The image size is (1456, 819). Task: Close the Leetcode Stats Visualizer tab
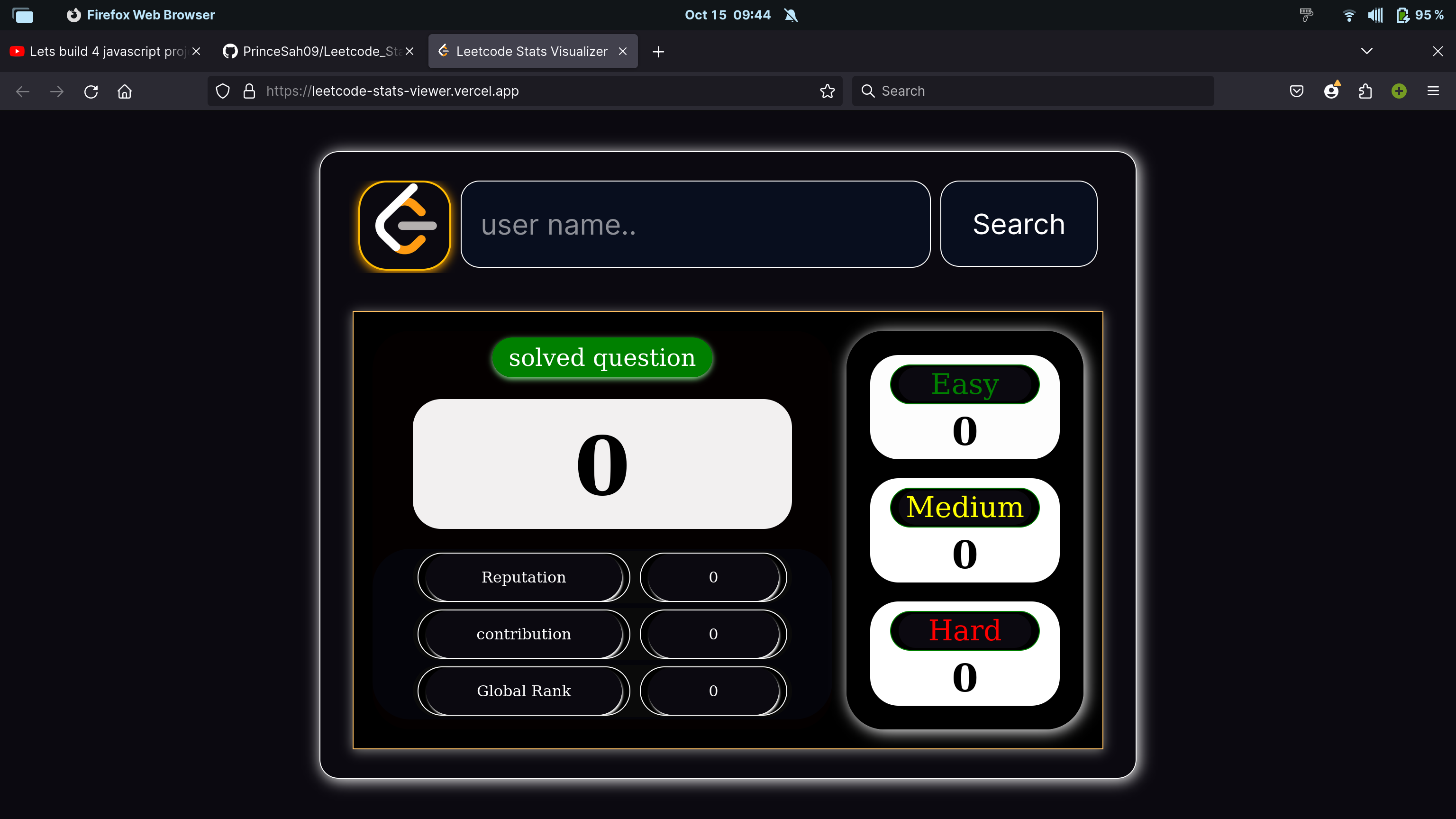coord(622,52)
